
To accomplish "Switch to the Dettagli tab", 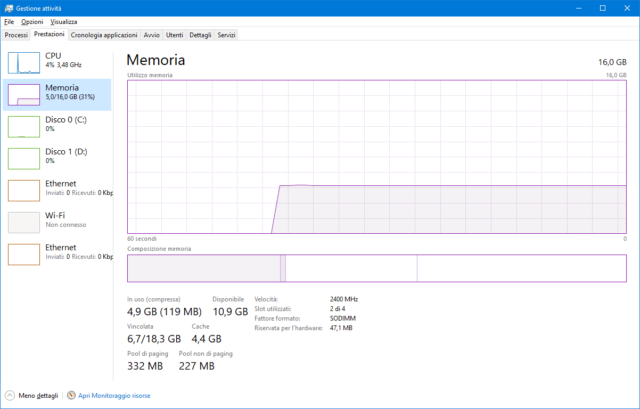I will (x=201, y=35).
